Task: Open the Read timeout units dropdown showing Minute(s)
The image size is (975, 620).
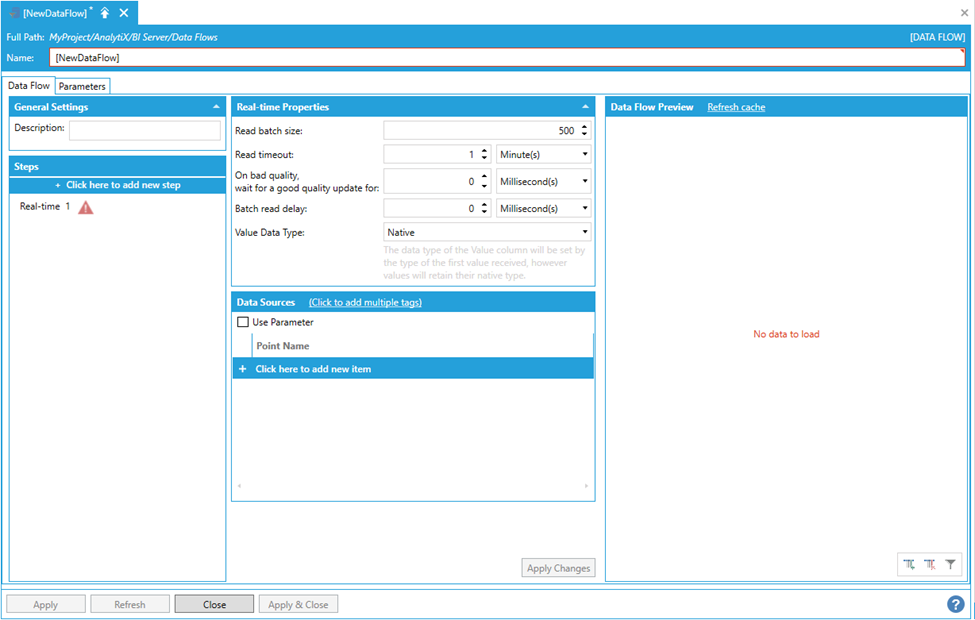Action: 543,155
